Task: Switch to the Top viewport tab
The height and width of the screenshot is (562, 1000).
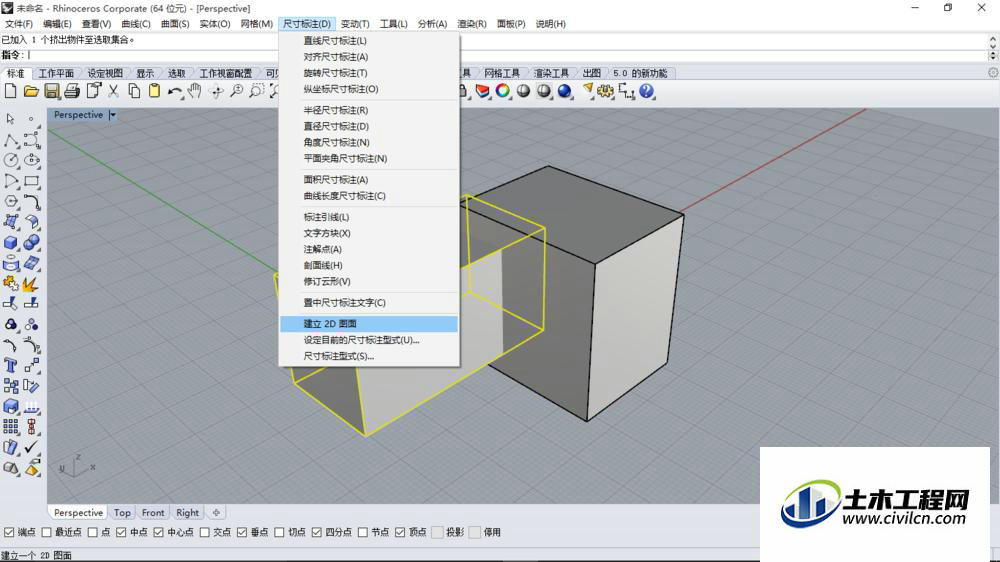Action: [x=122, y=512]
